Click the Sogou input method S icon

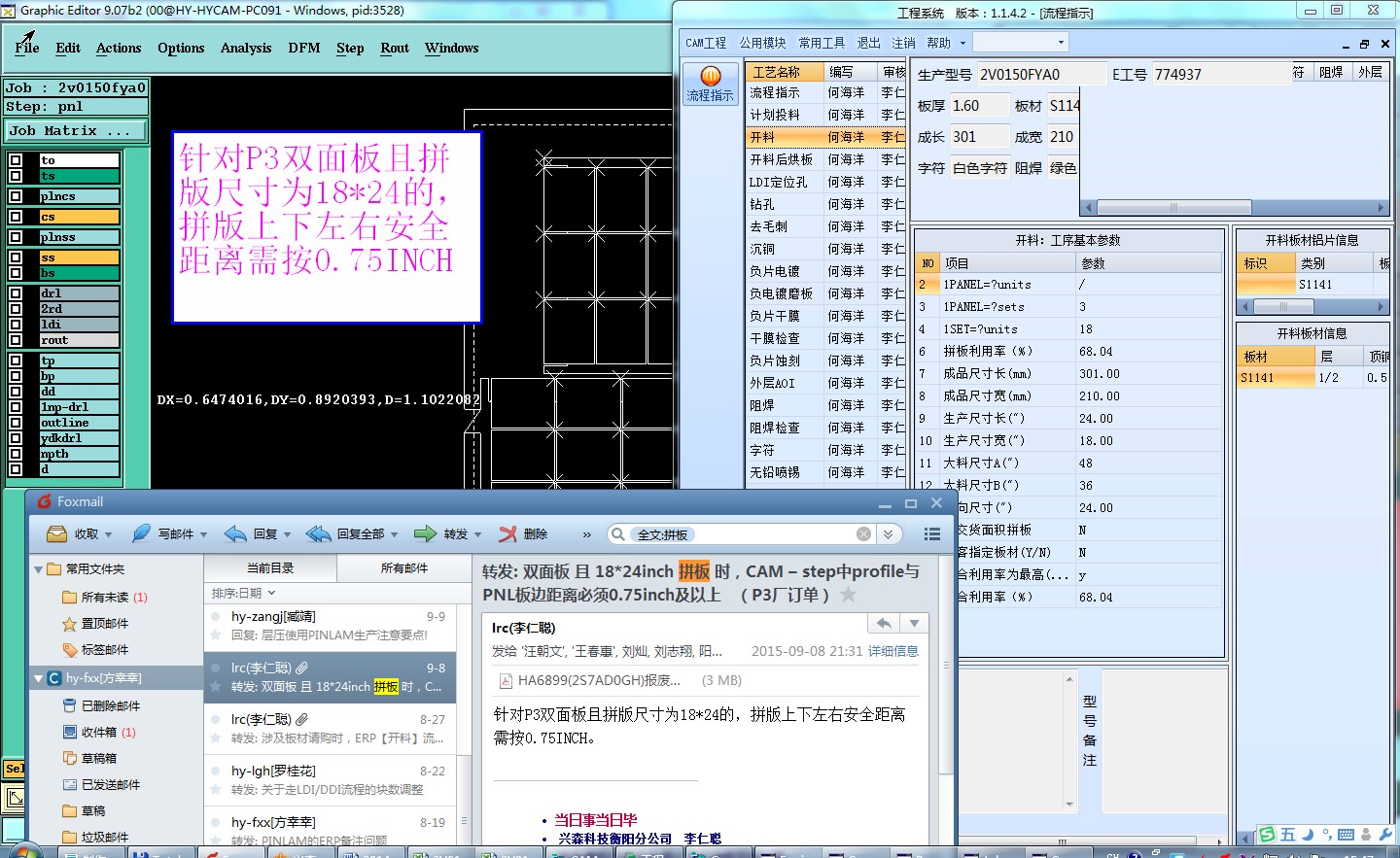1267,835
